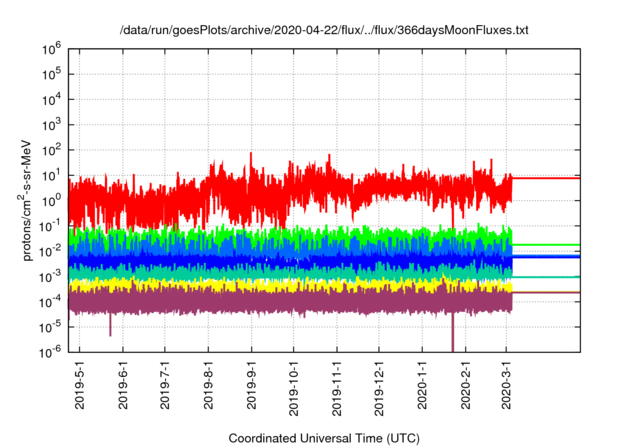This screenshot has width=640, height=448.
Task: Click the 10^6 y-axis tick label
Action: click(x=52, y=47)
